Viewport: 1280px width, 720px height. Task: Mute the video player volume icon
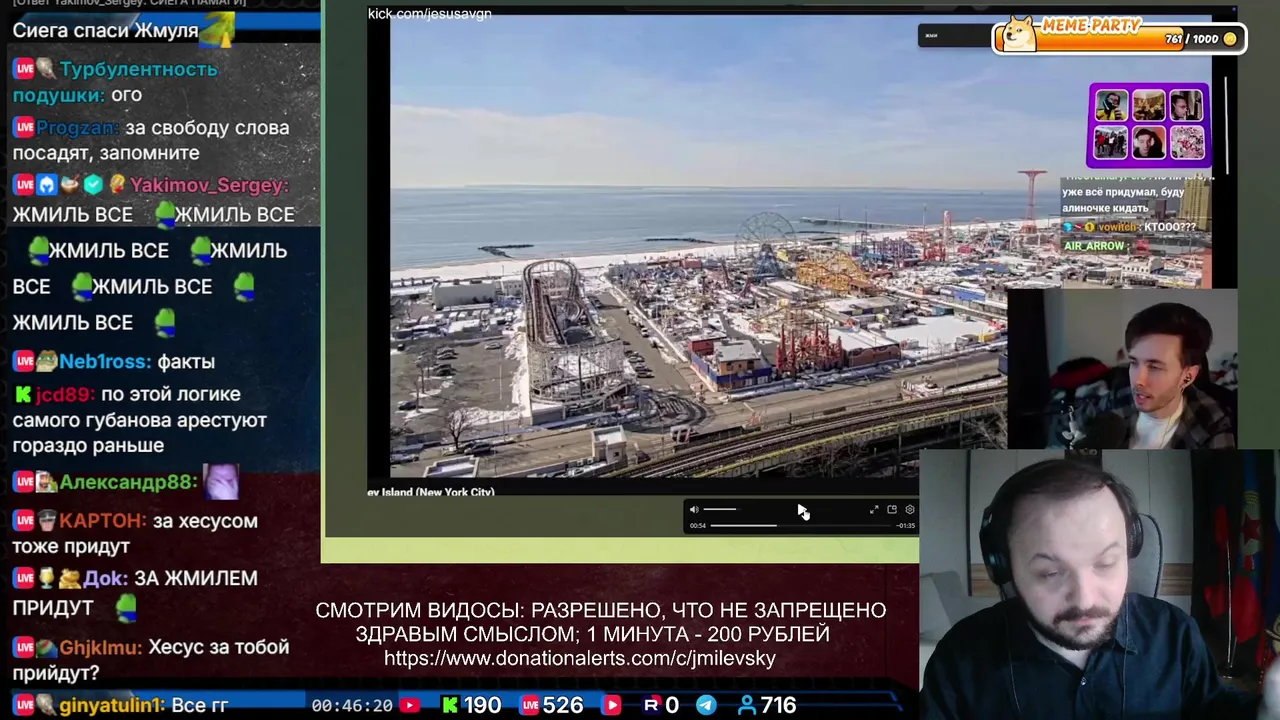click(694, 510)
